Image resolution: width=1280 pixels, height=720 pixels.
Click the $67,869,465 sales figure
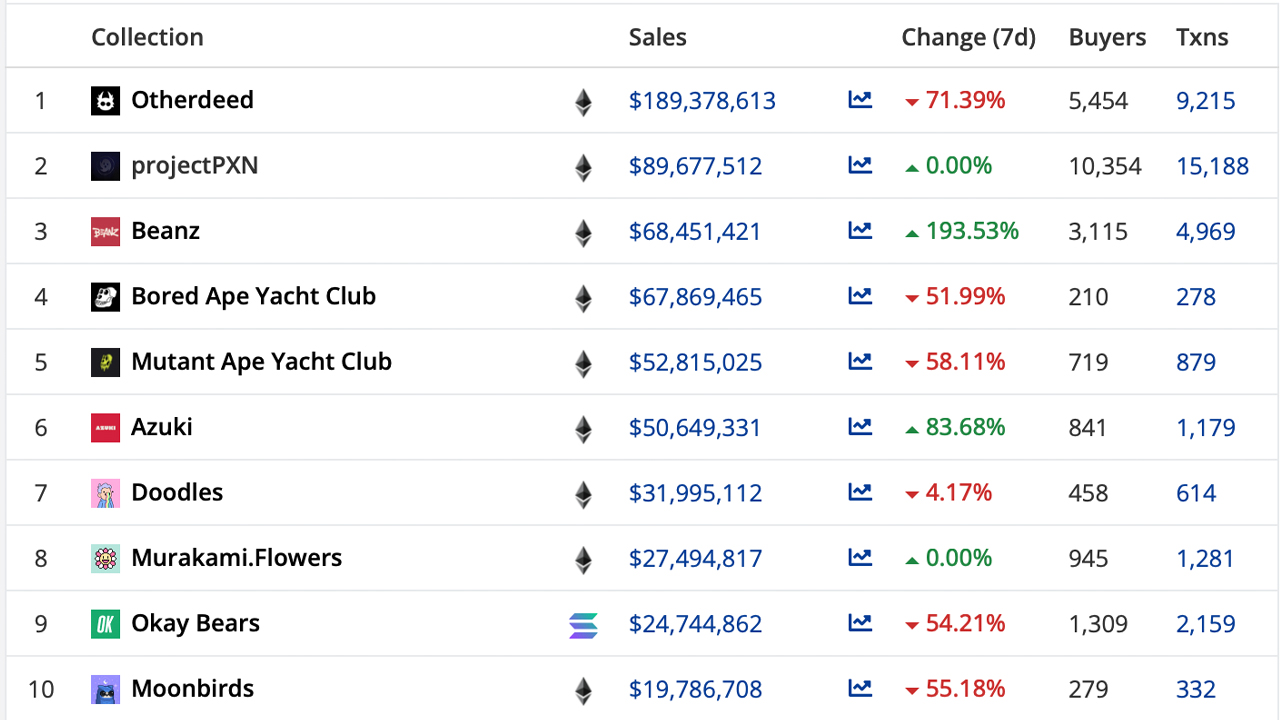[696, 297]
